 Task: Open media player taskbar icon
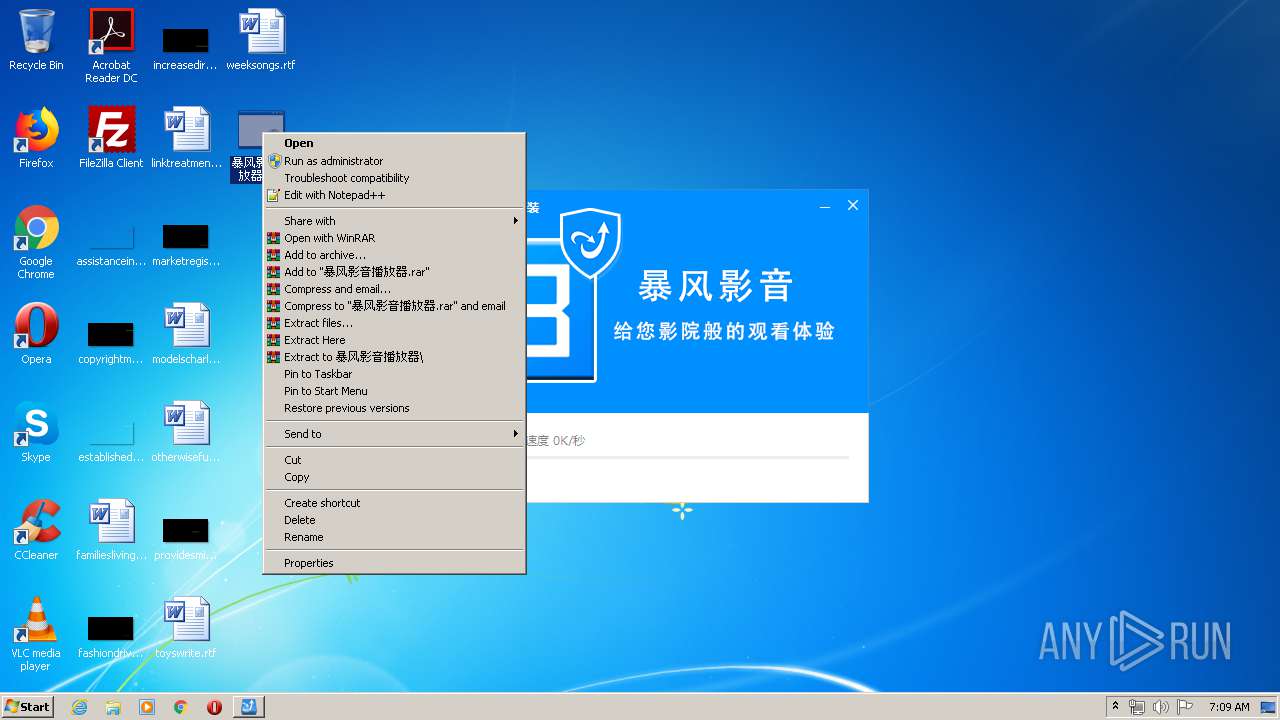tap(147, 707)
